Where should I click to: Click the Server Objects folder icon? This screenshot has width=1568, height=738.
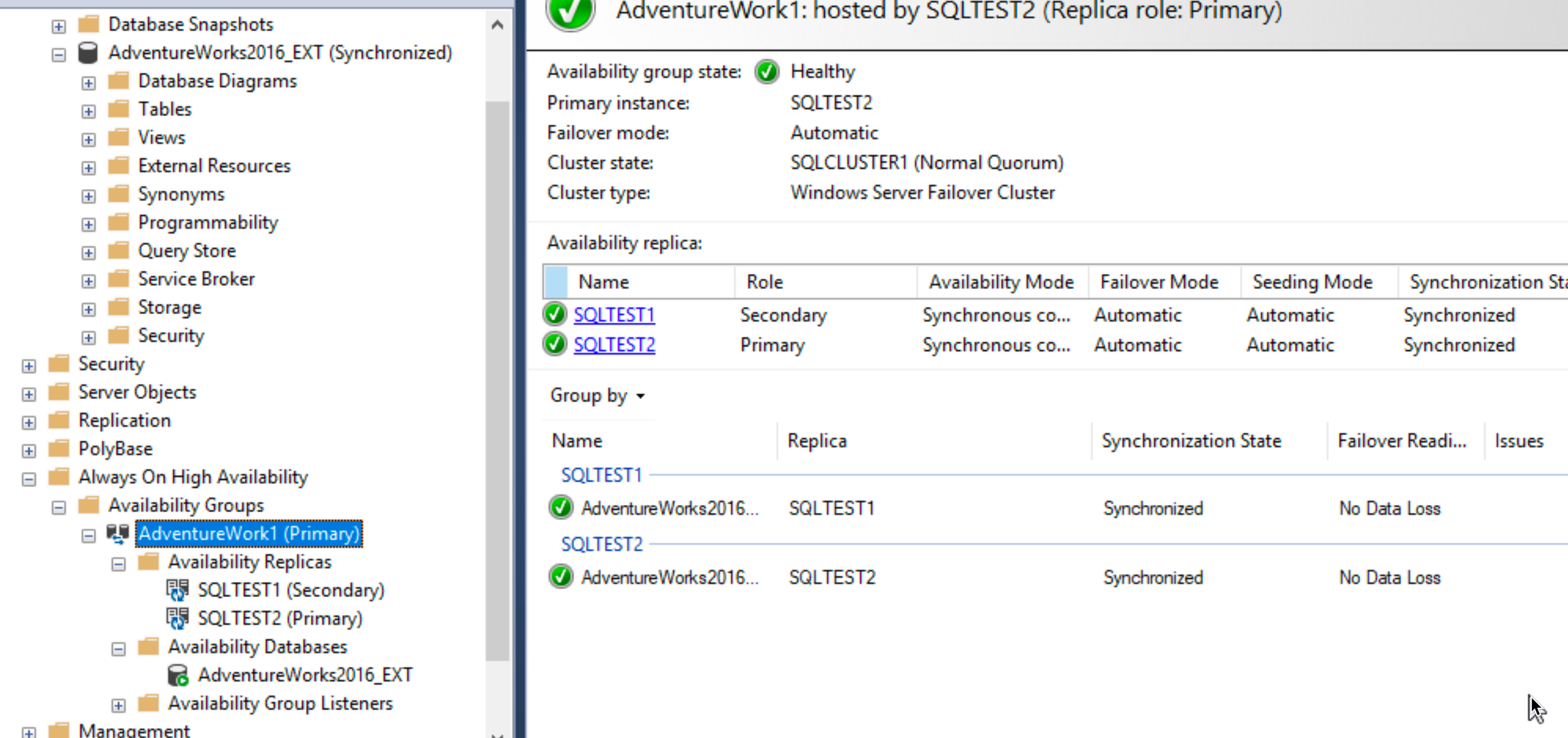click(58, 392)
